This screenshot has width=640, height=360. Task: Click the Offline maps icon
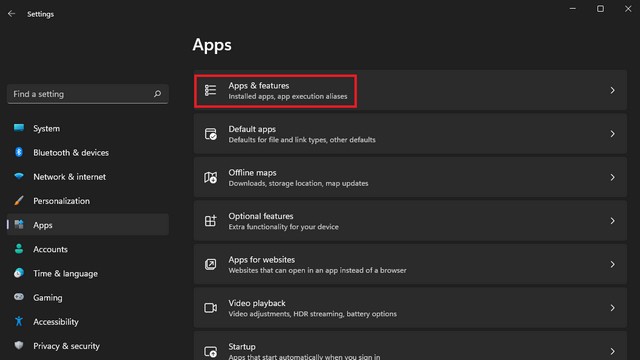coord(211,178)
